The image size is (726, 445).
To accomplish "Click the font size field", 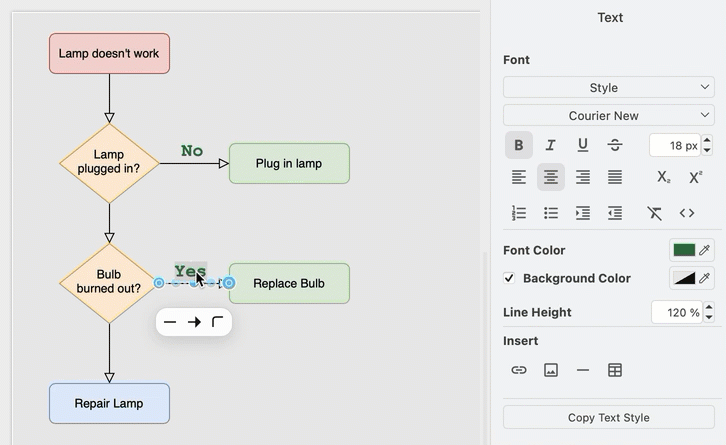I will pyautogui.click(x=676, y=145).
